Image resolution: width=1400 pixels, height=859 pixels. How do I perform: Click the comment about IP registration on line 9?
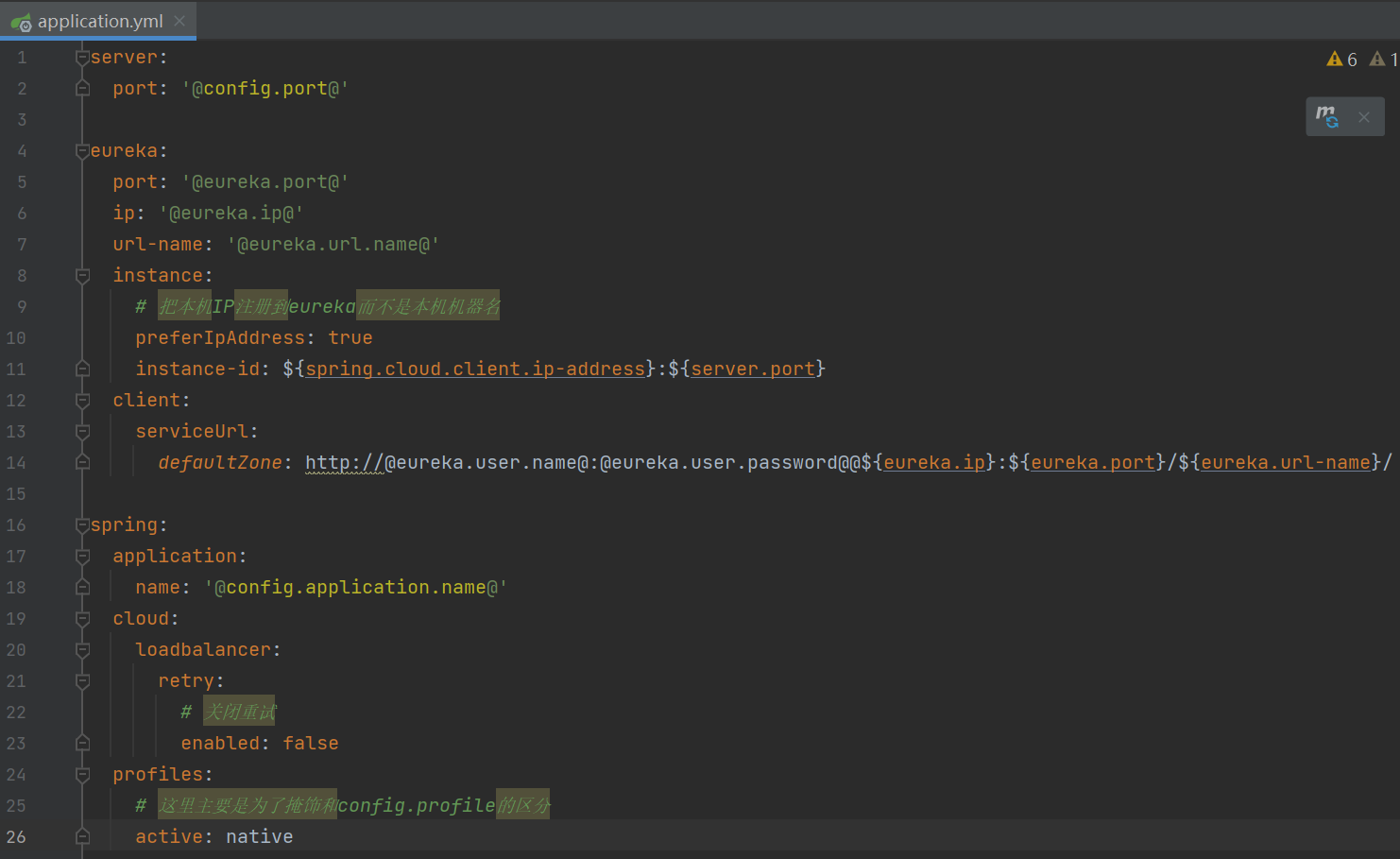click(318, 306)
